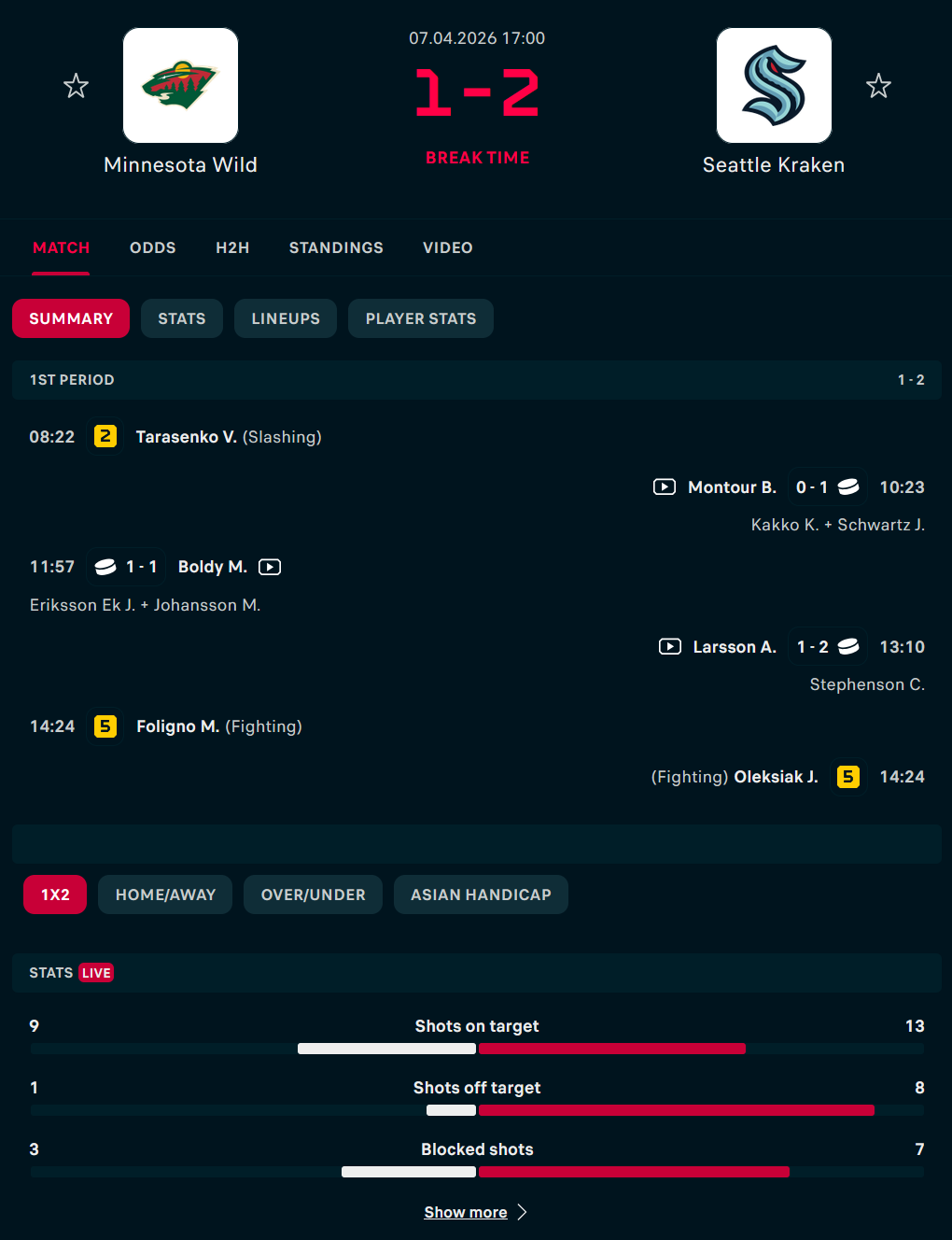952x1240 pixels.
Task: Open the Minnesota Wild team logo
Action: pyautogui.click(x=180, y=85)
